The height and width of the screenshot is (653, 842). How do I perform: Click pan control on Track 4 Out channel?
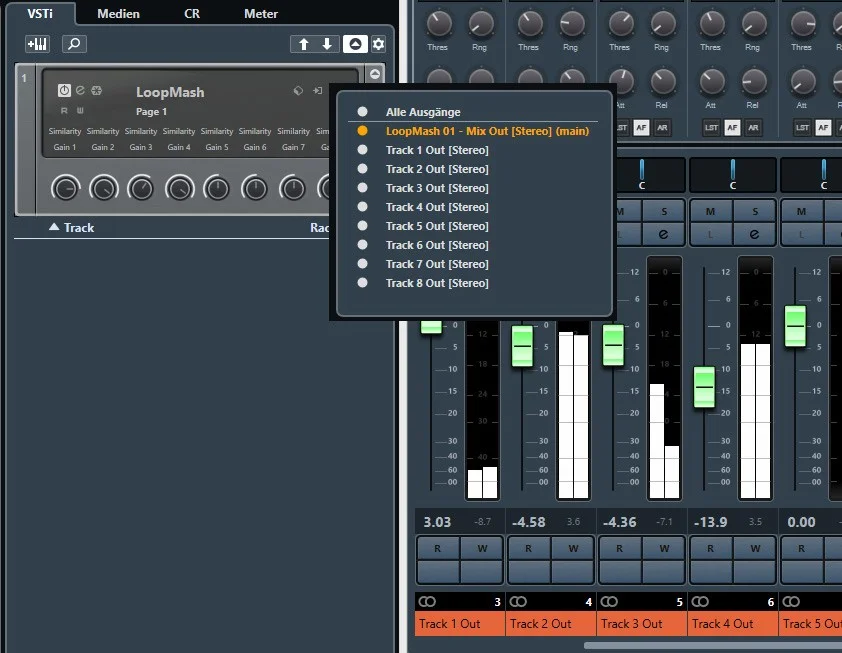(x=732, y=175)
